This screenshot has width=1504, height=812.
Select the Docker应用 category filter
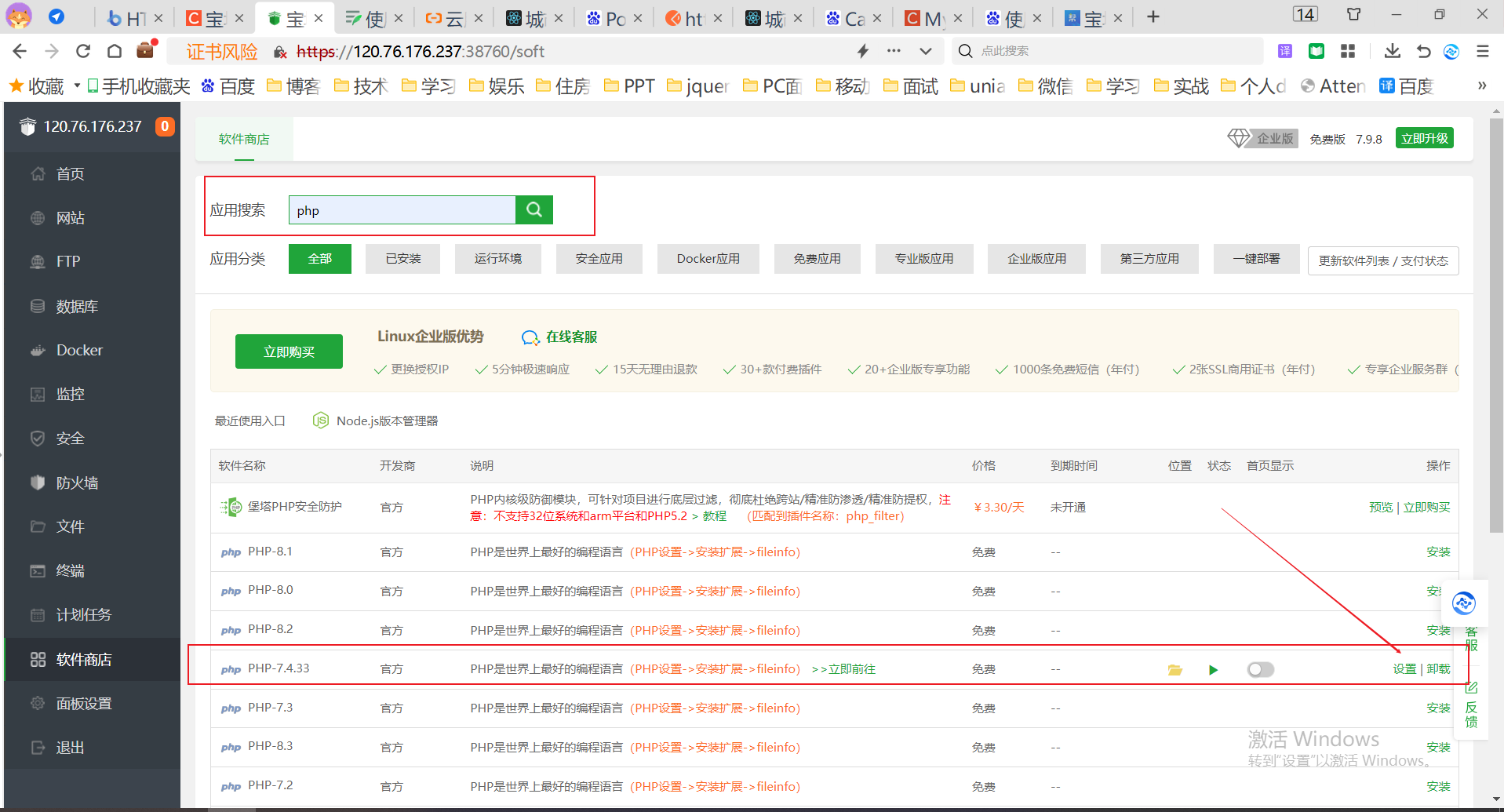(708, 258)
